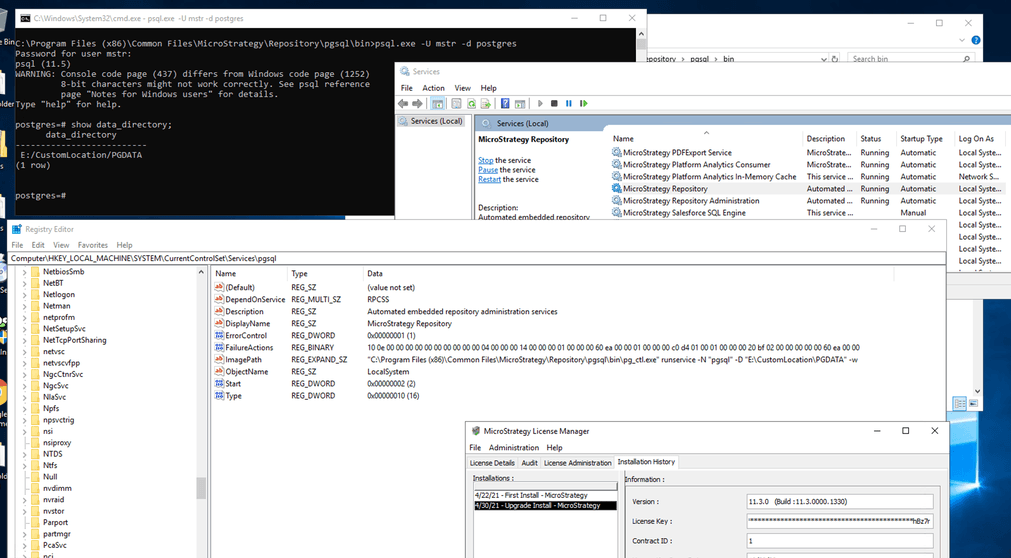Open the Favorites menu in Registry Editor
This screenshot has width=1011, height=558.
pos(93,245)
